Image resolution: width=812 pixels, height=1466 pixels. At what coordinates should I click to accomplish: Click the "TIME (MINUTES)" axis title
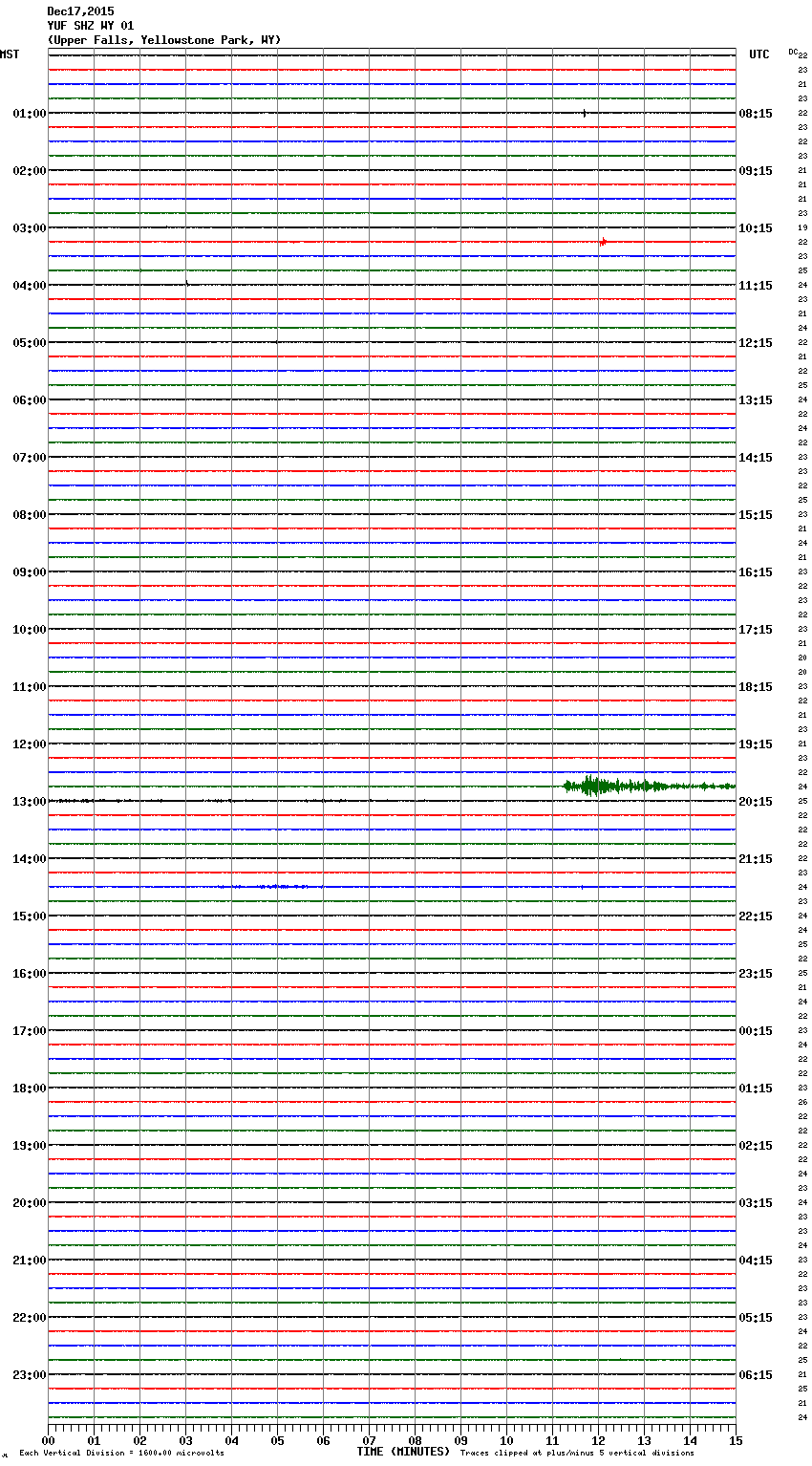tap(403, 1452)
